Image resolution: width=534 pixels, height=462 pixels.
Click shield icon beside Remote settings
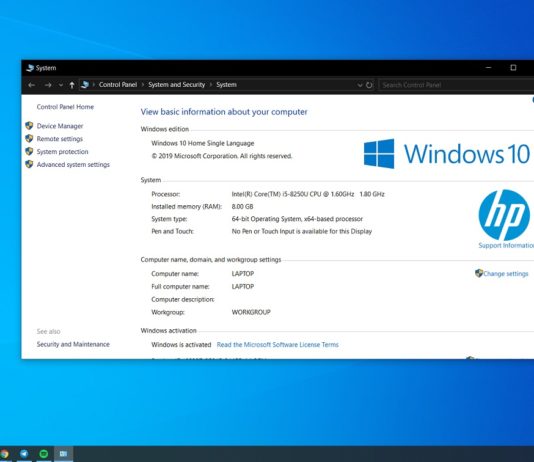click(x=29, y=139)
